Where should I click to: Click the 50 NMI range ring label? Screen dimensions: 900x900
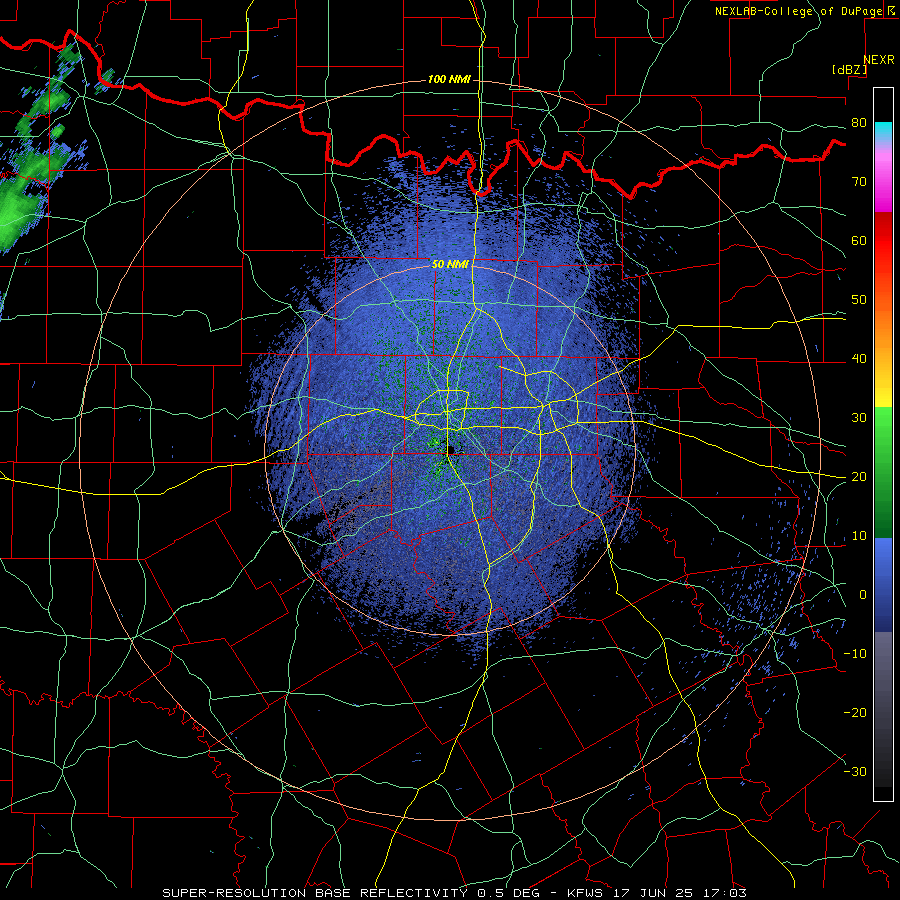pyautogui.click(x=450, y=264)
